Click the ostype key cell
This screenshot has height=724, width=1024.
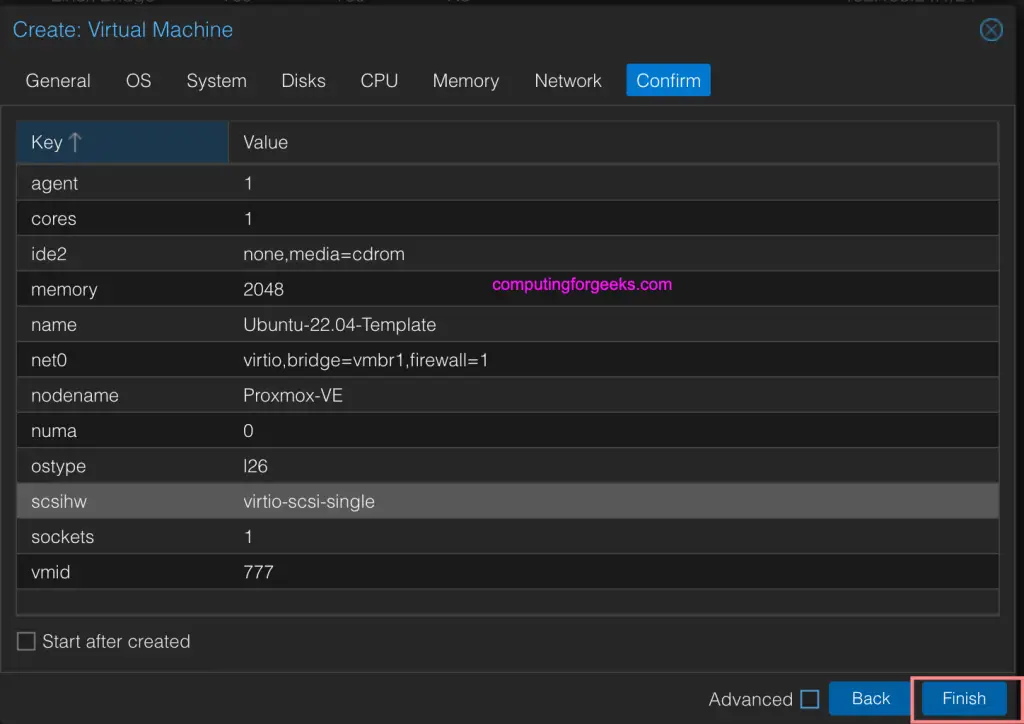(122, 465)
